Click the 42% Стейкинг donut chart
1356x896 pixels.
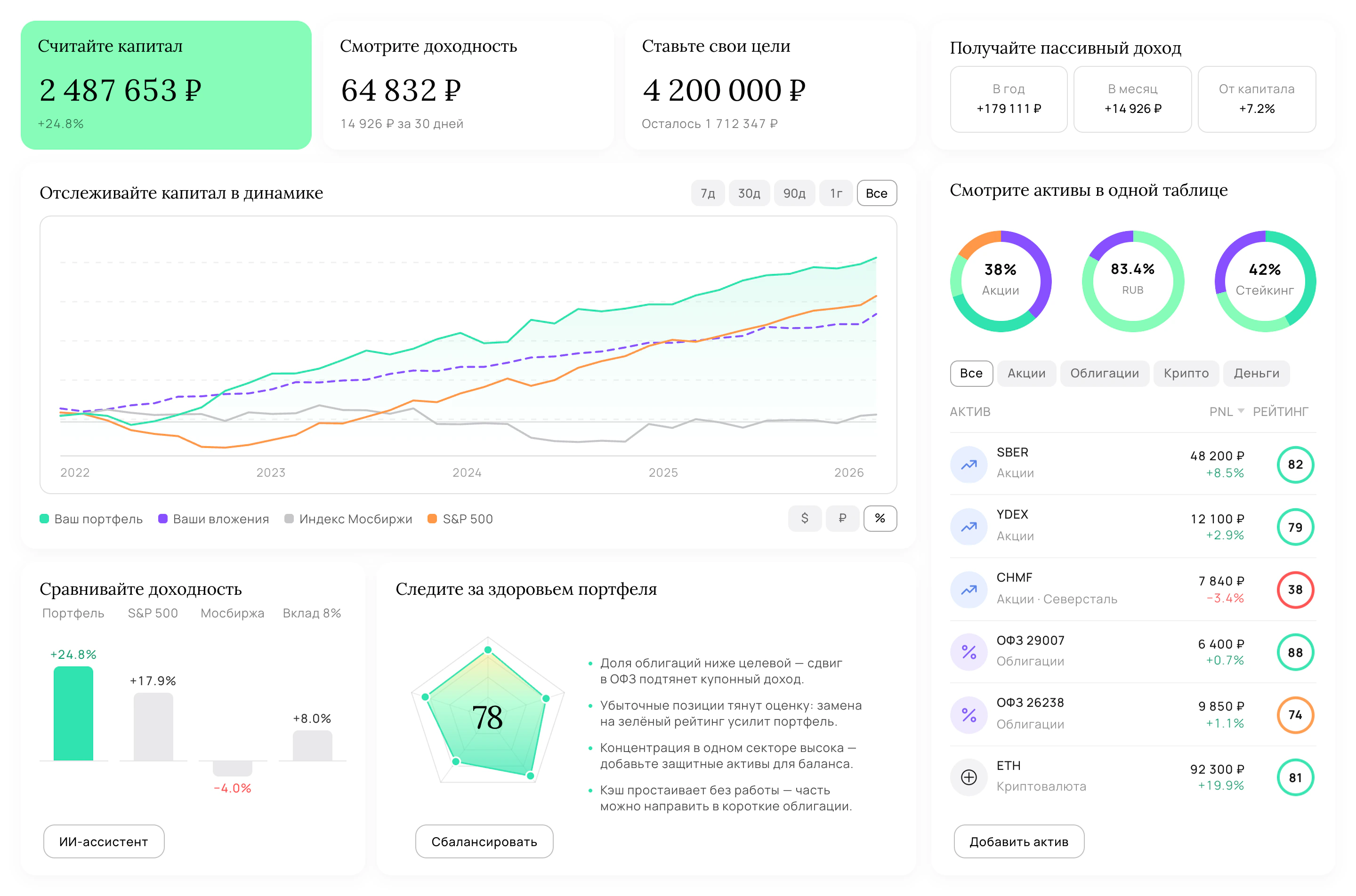[x=1265, y=280]
